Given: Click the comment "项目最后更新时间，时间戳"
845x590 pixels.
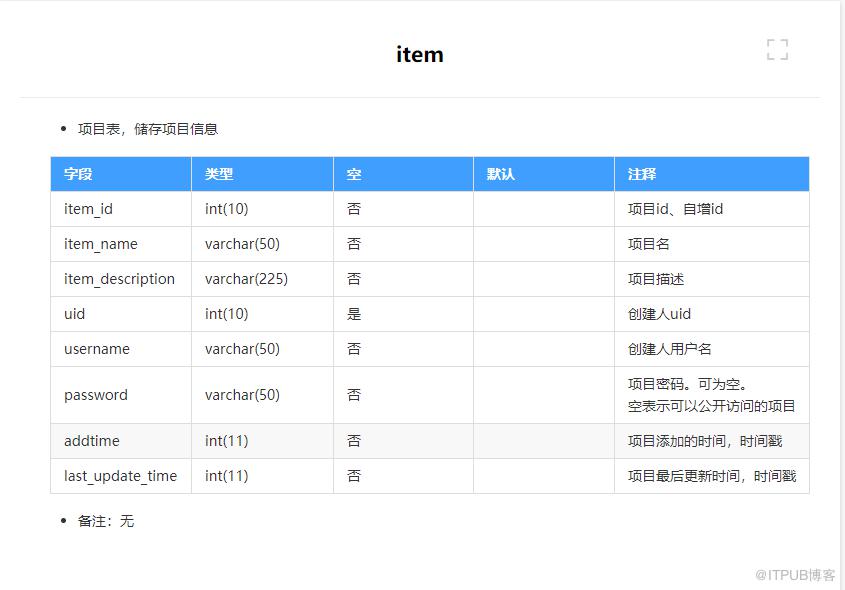Looking at the screenshot, I should point(712,476).
